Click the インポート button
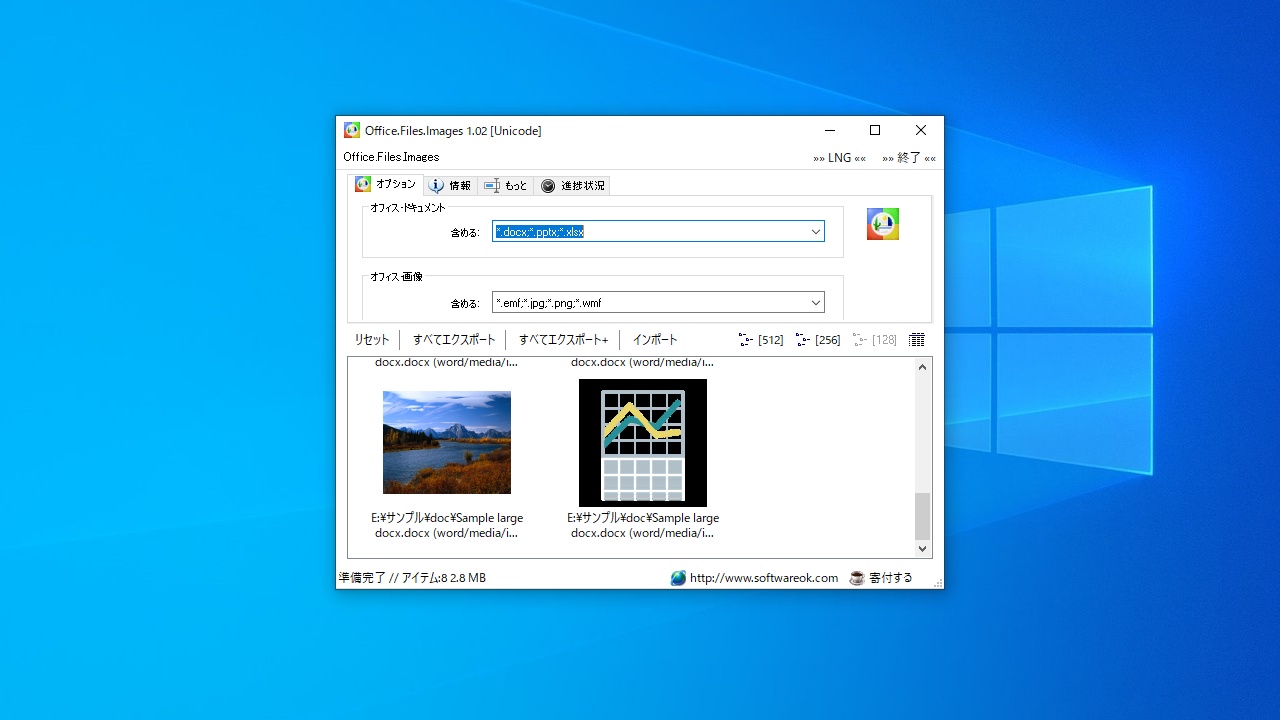The height and width of the screenshot is (720, 1280). 655,340
